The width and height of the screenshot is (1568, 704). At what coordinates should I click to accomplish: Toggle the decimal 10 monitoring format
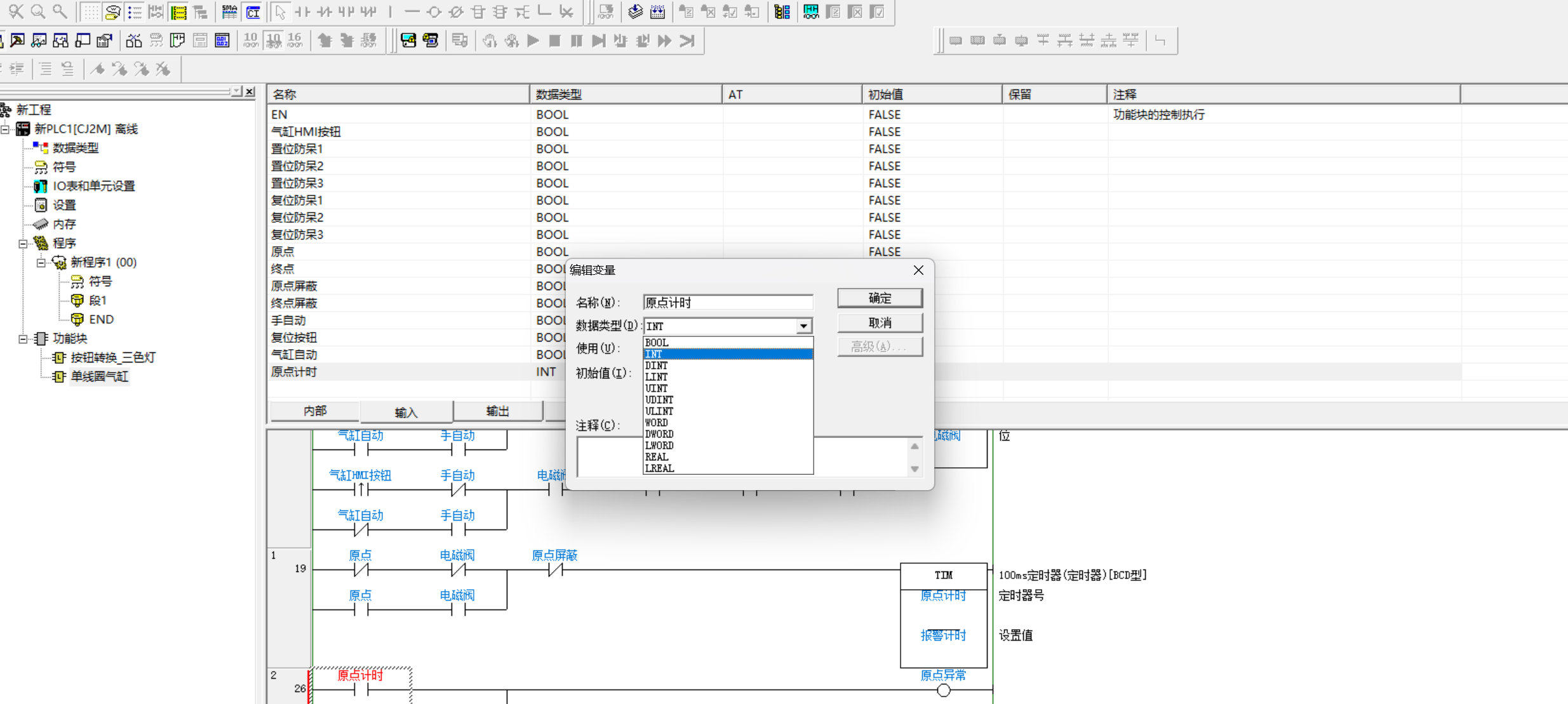point(251,41)
